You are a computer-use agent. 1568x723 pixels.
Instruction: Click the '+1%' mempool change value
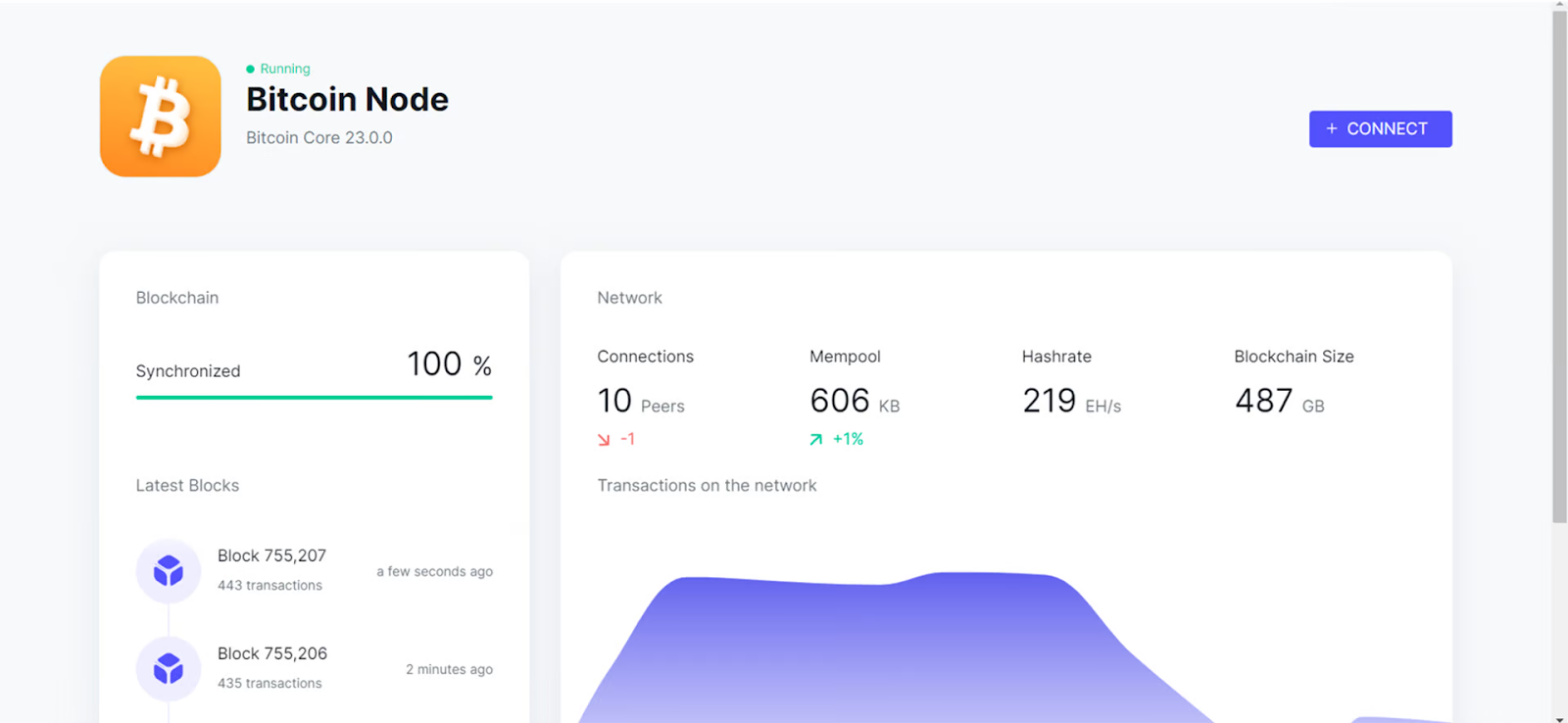[848, 439]
